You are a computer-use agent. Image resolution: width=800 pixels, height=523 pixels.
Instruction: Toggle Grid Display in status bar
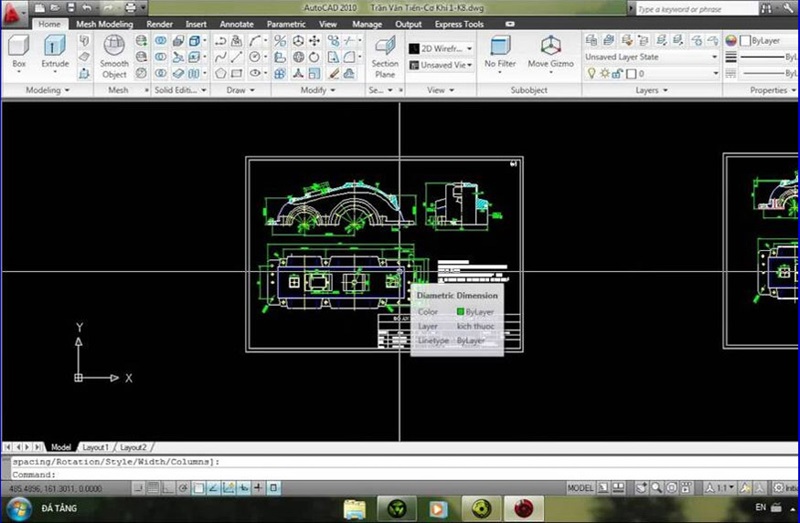[x=153, y=488]
